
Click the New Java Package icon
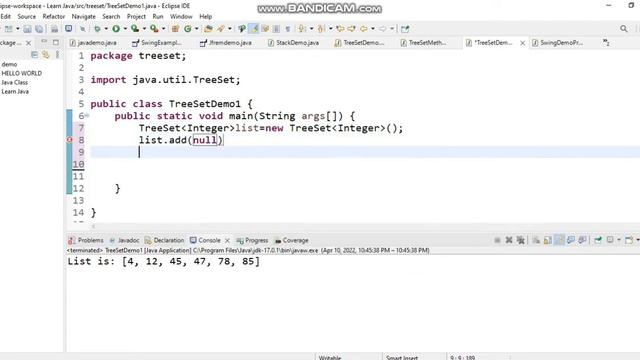pos(176,29)
